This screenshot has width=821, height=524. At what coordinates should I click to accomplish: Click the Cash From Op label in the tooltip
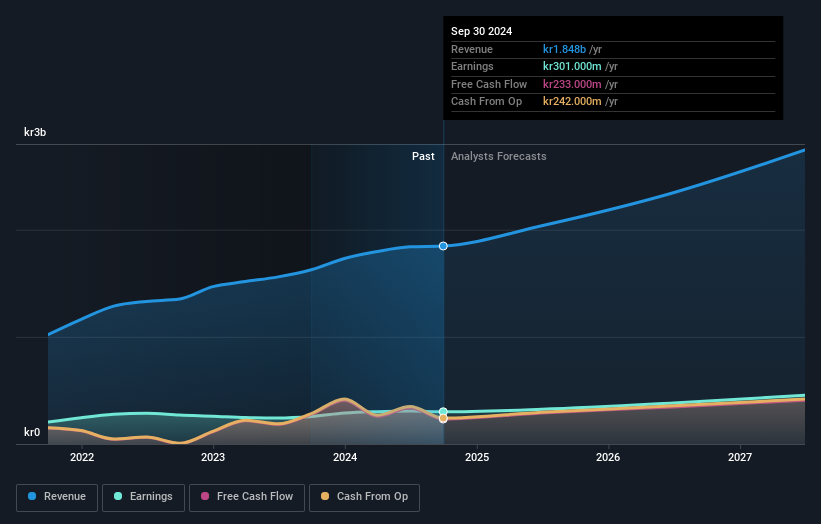click(486, 102)
